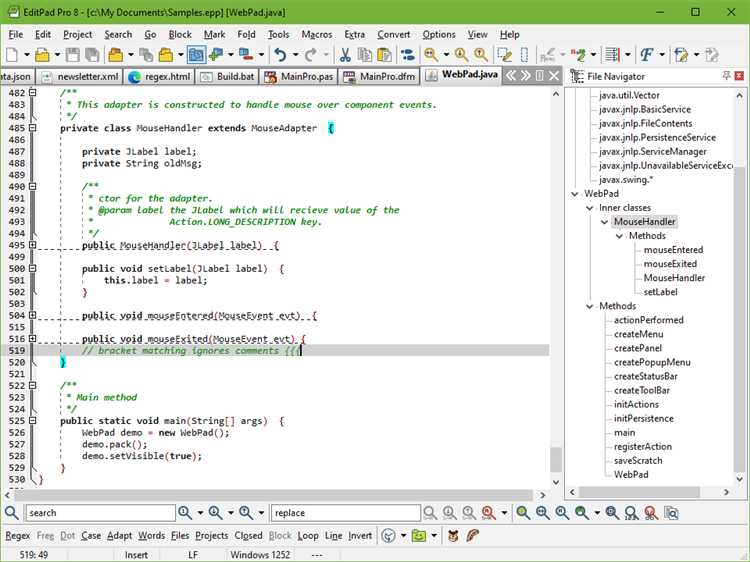The width and height of the screenshot is (750, 562).
Task: Click the previous-tab double chevron left
Action: coord(511,76)
